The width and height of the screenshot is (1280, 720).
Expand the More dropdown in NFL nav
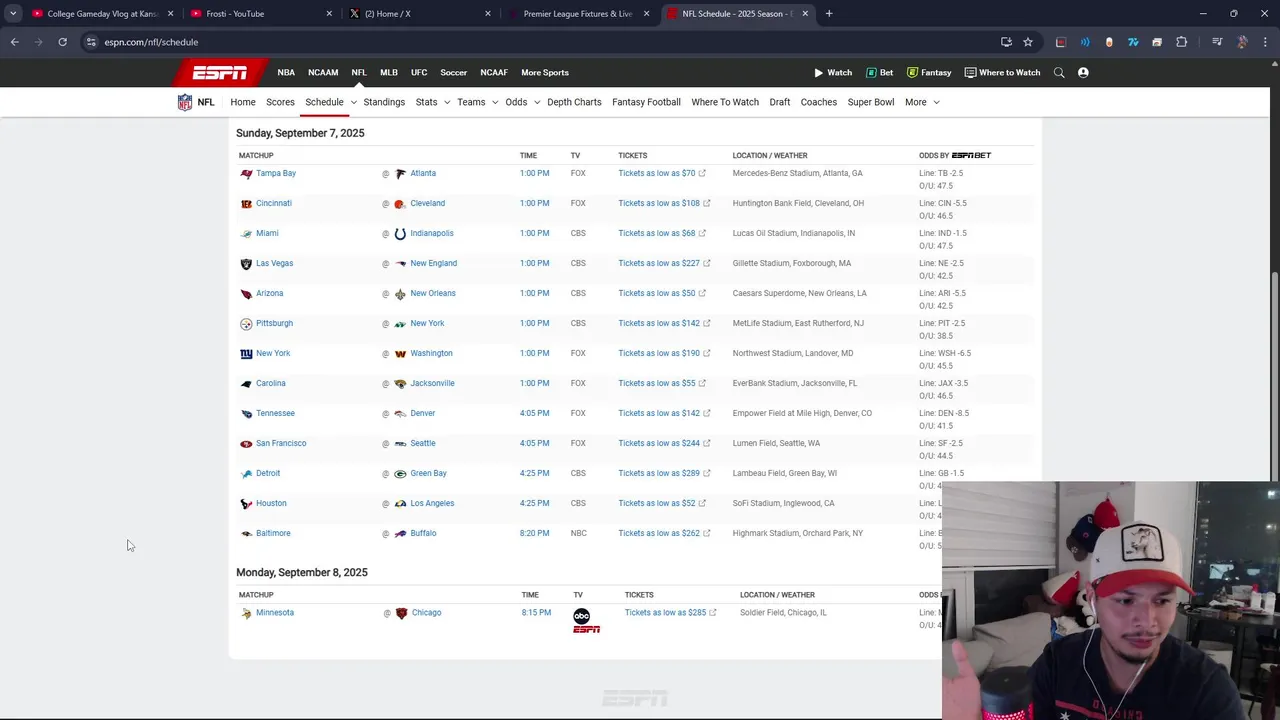(922, 102)
